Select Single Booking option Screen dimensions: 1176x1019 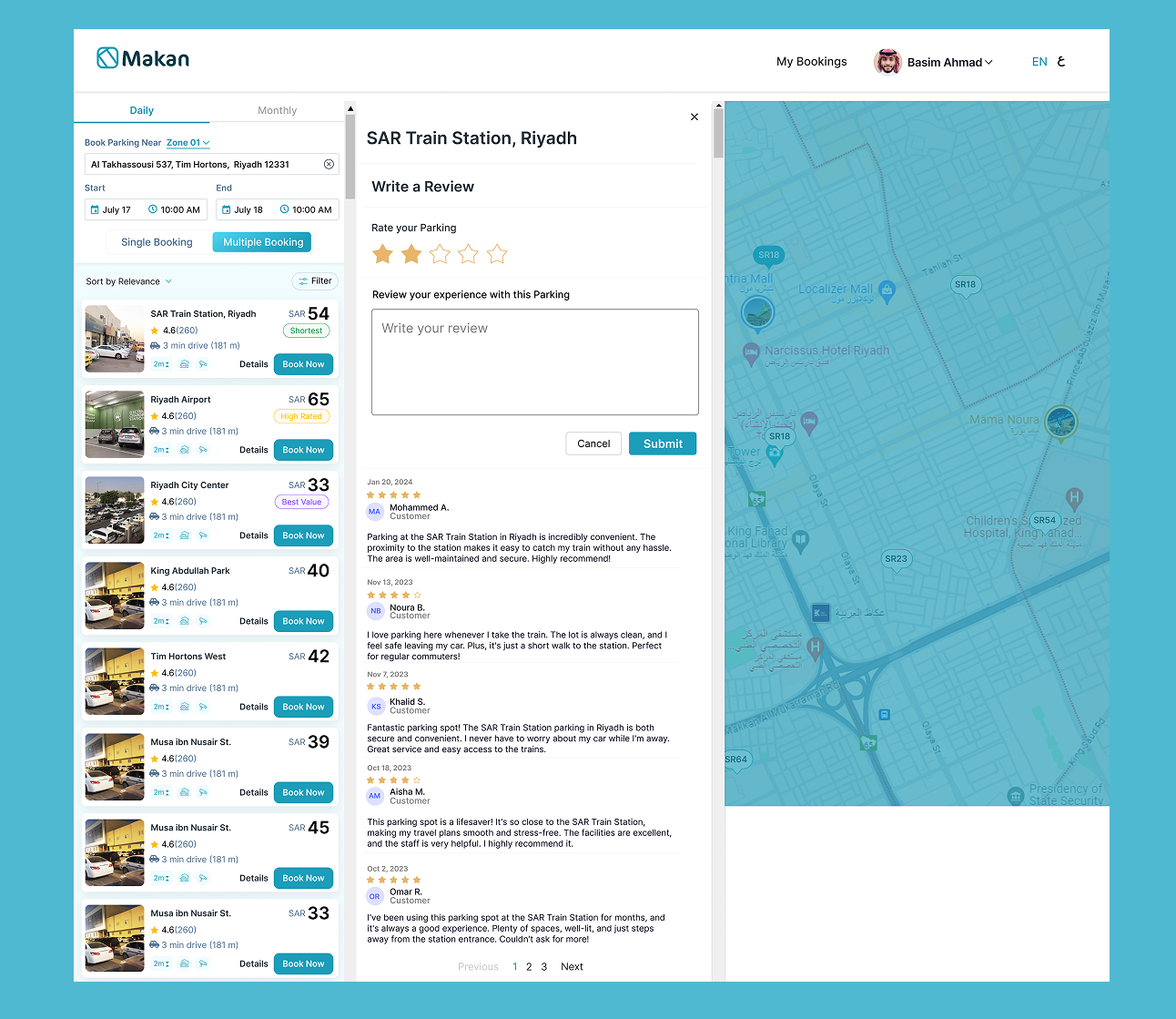tap(157, 242)
